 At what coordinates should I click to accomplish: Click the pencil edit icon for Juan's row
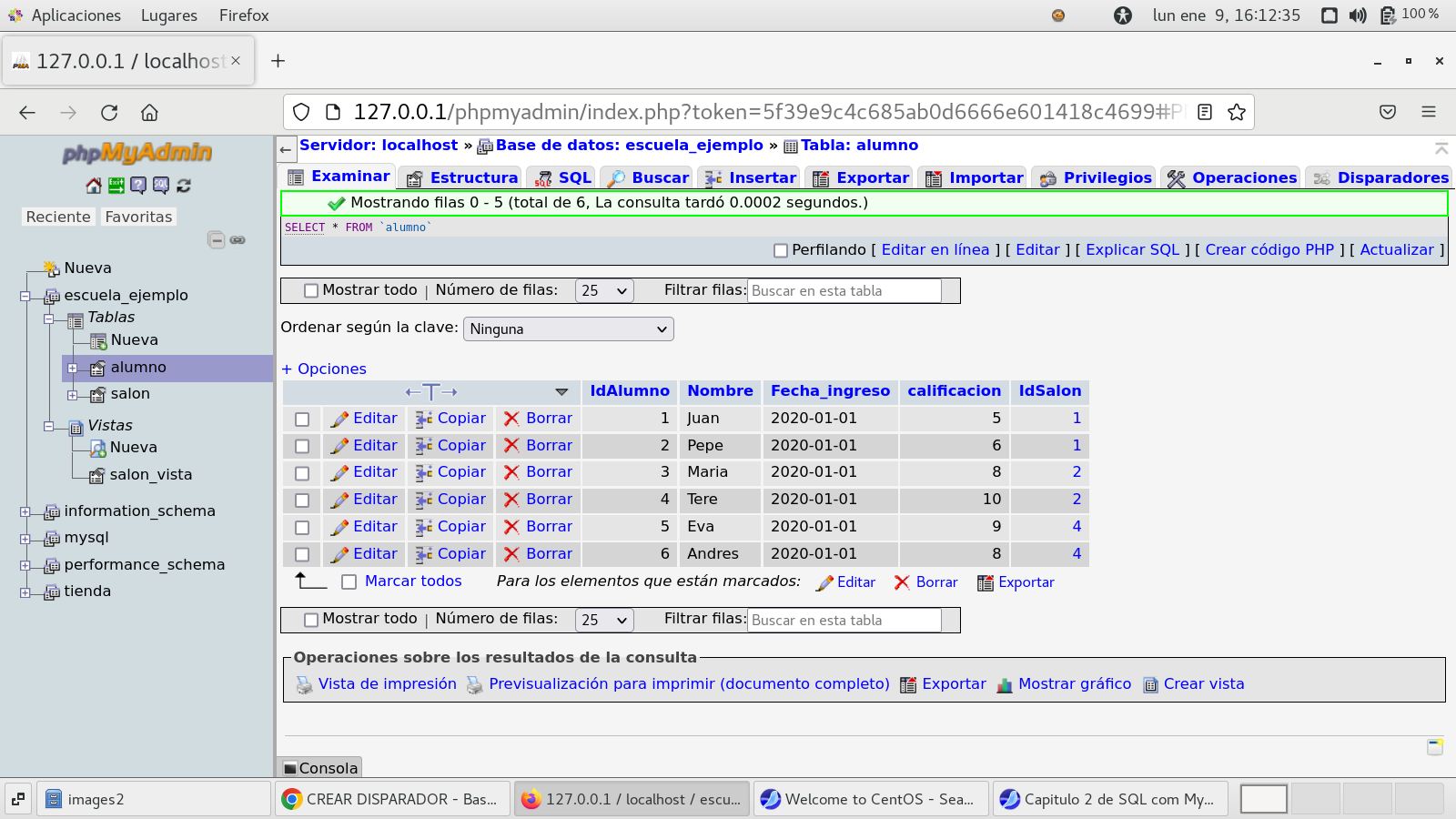[339, 419]
